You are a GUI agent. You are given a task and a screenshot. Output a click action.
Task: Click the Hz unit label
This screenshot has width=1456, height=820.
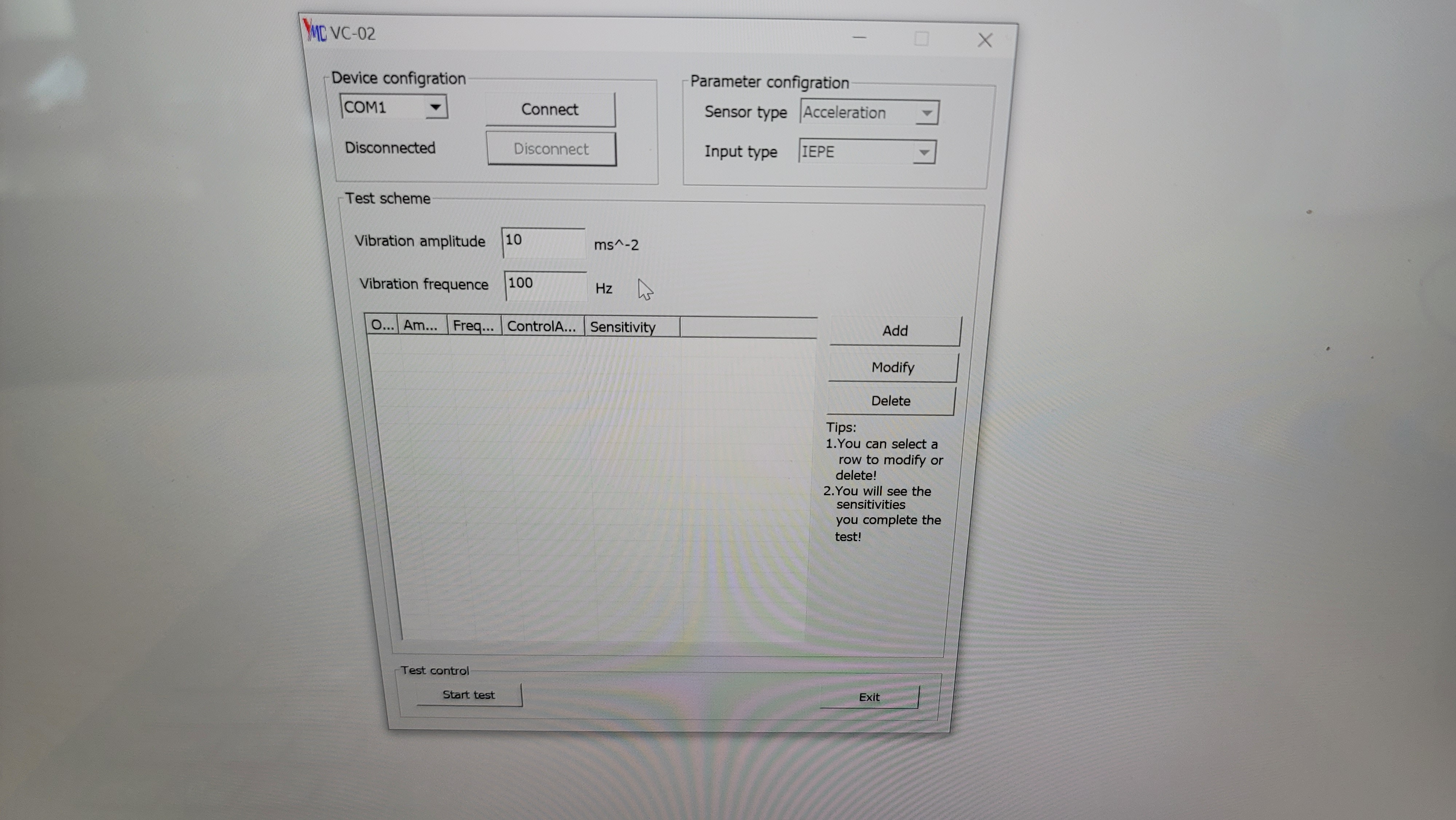pyautogui.click(x=604, y=288)
